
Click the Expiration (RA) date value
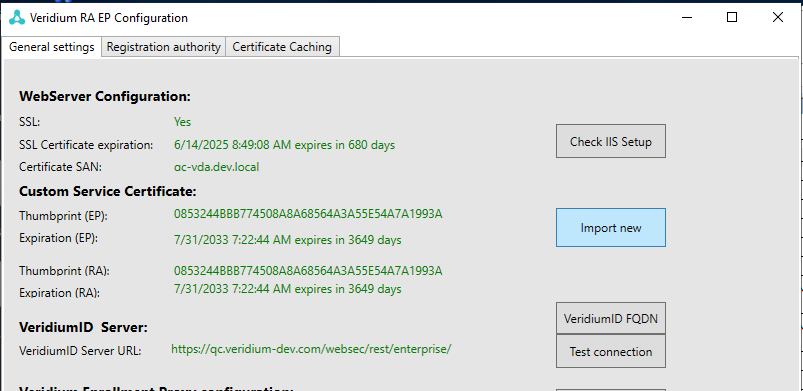[287, 289]
